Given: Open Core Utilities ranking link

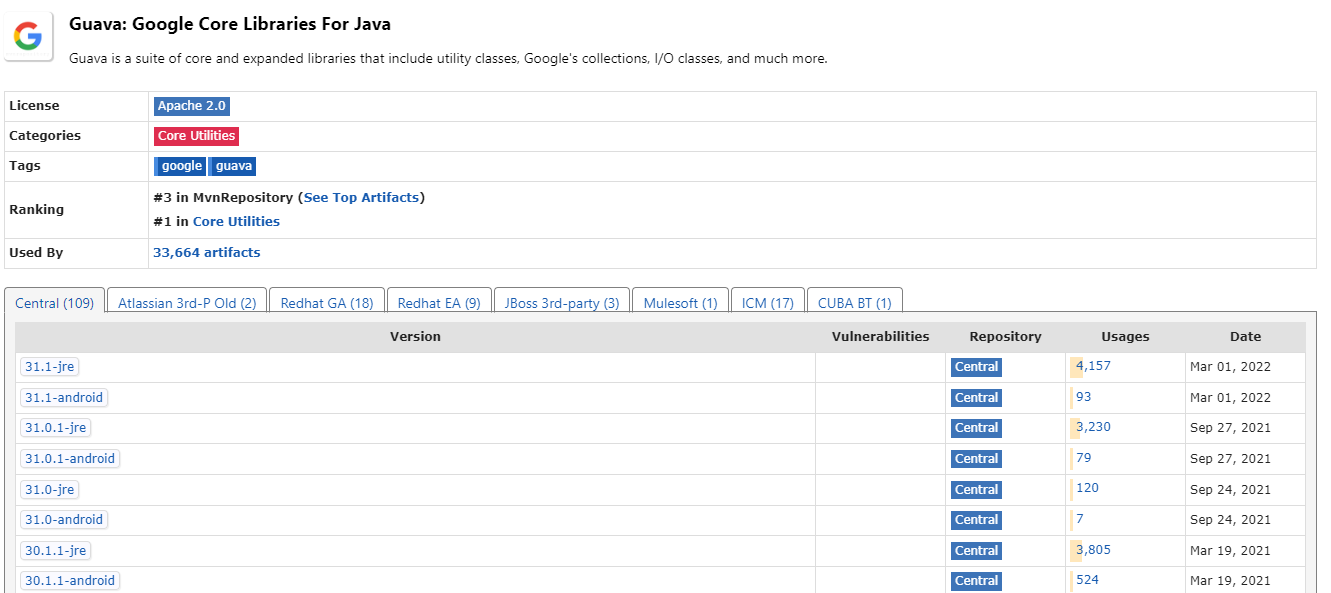Looking at the screenshot, I should click(236, 222).
